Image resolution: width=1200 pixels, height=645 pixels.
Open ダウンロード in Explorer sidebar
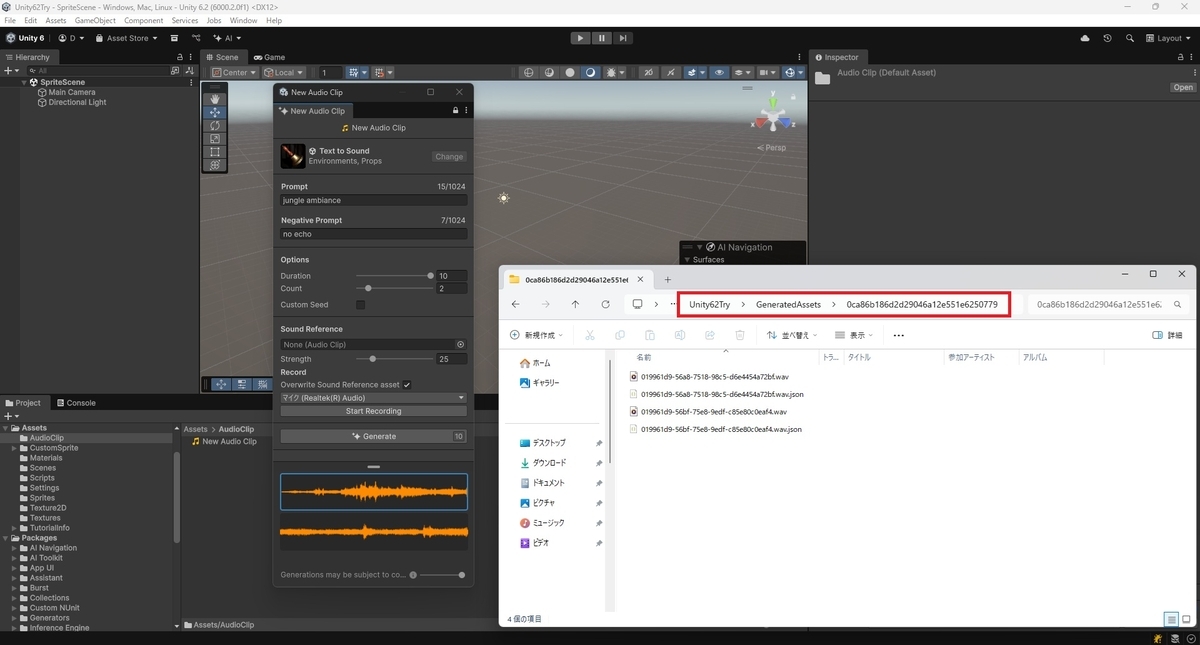548,463
